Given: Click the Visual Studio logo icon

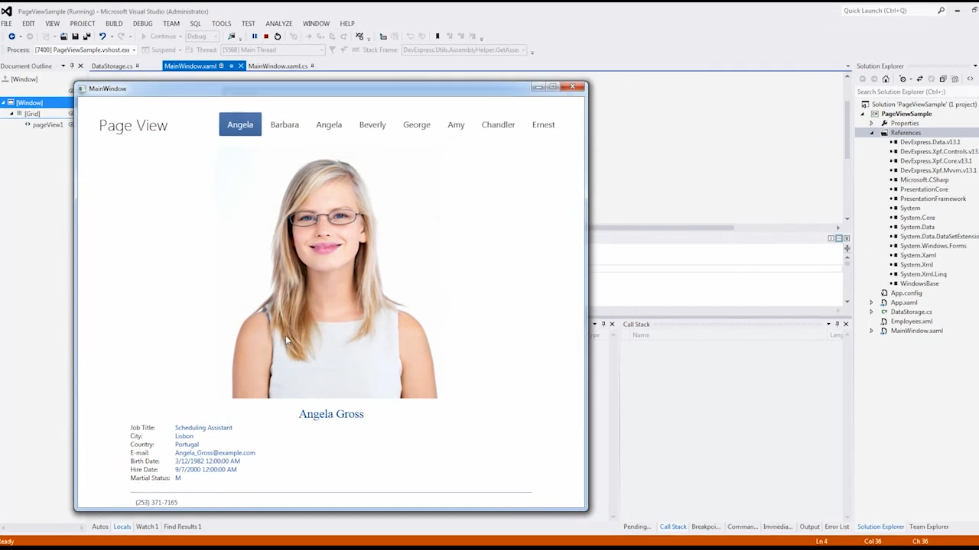Looking at the screenshot, I should (6, 11).
